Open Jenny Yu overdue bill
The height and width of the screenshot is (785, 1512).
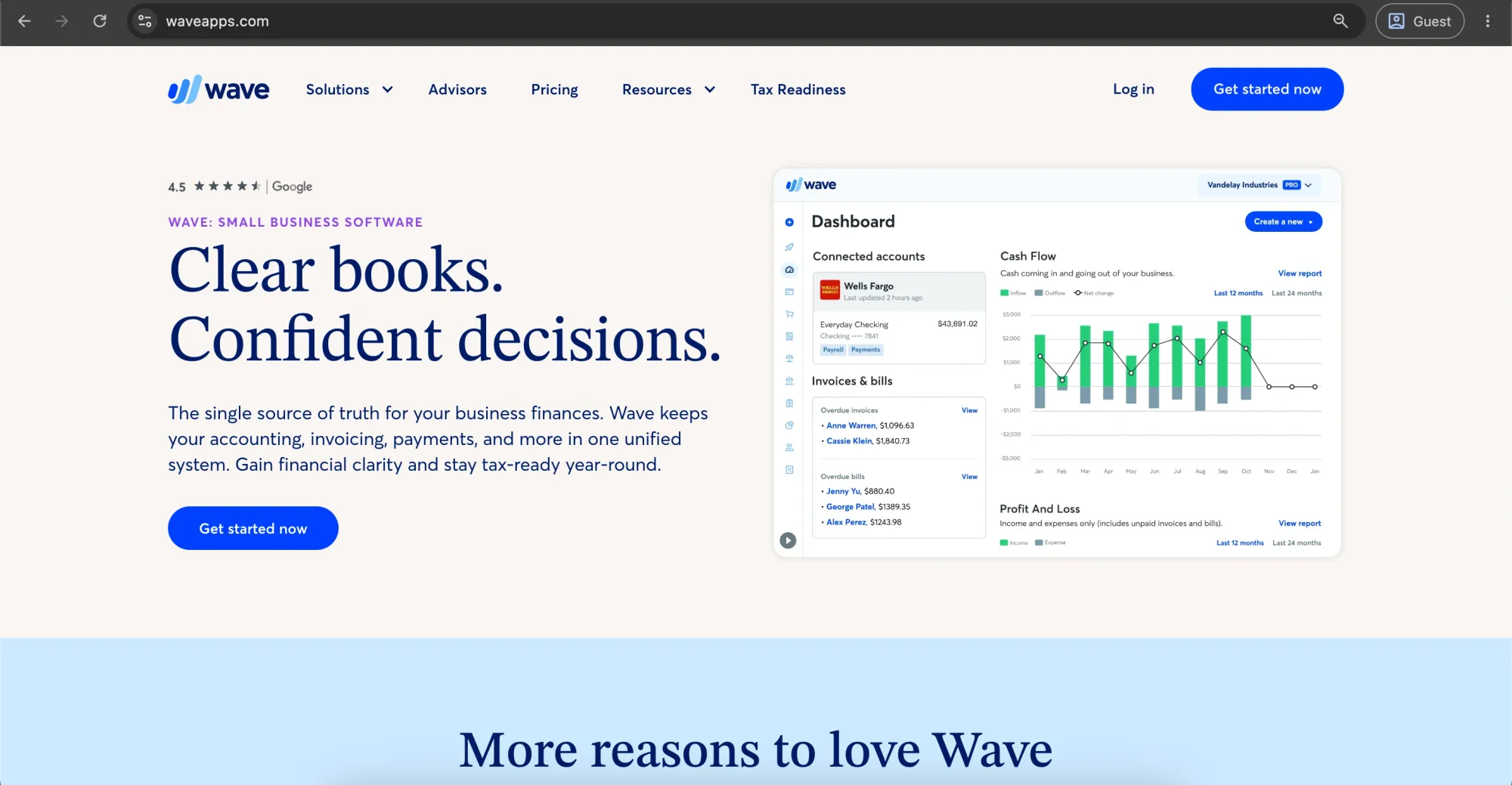843,491
